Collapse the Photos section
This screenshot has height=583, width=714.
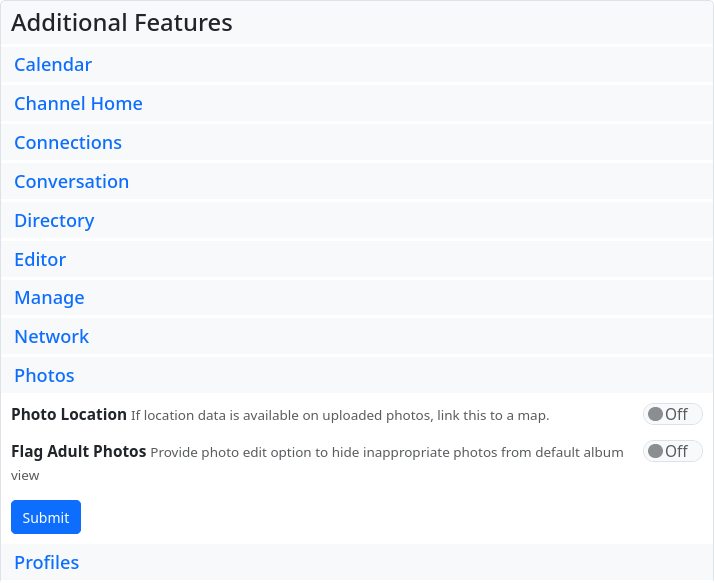[44, 376]
